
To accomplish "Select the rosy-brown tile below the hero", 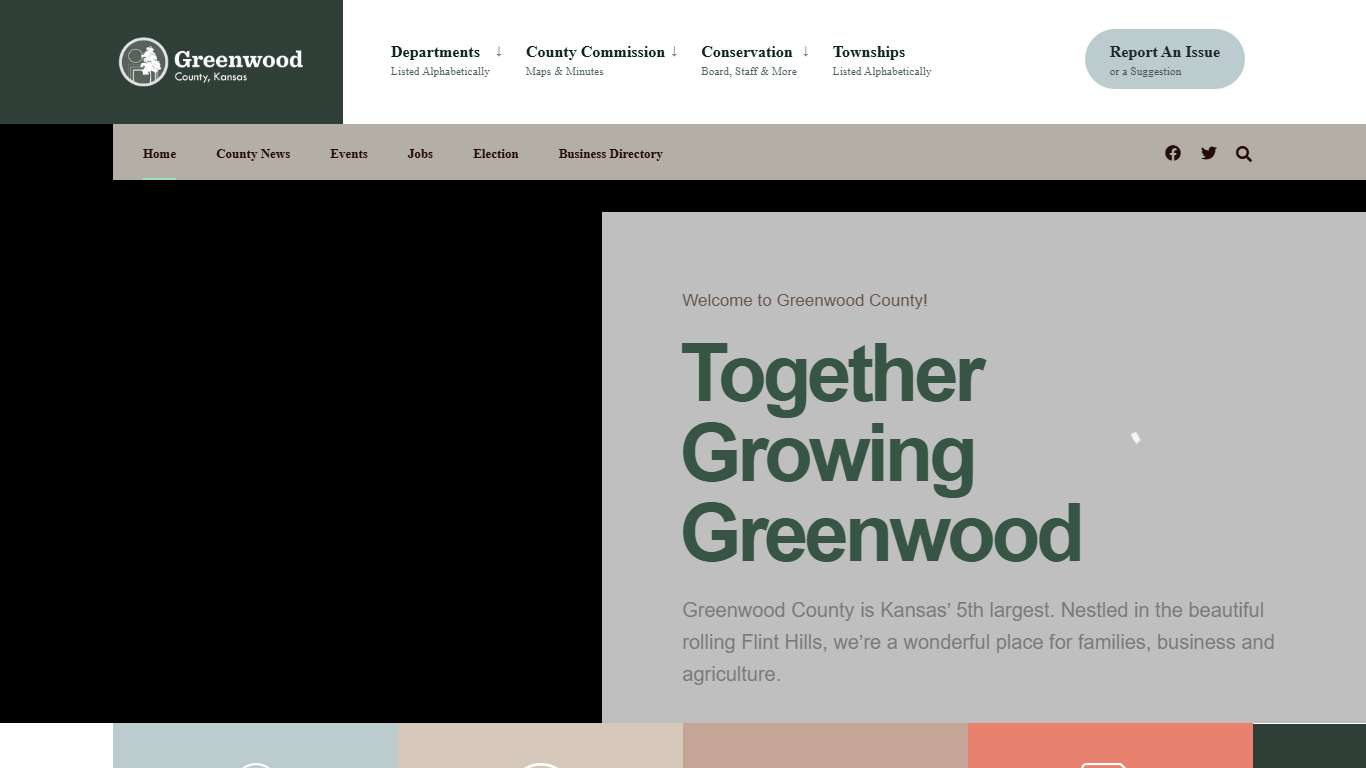I will pos(825,746).
